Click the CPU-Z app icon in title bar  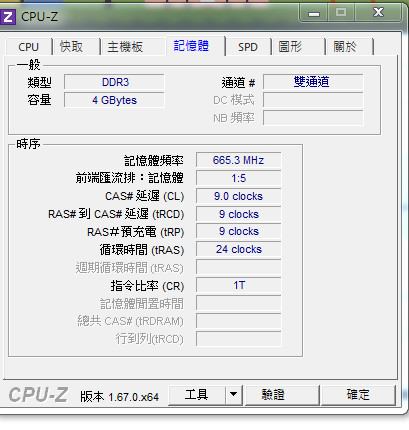click(7, 16)
